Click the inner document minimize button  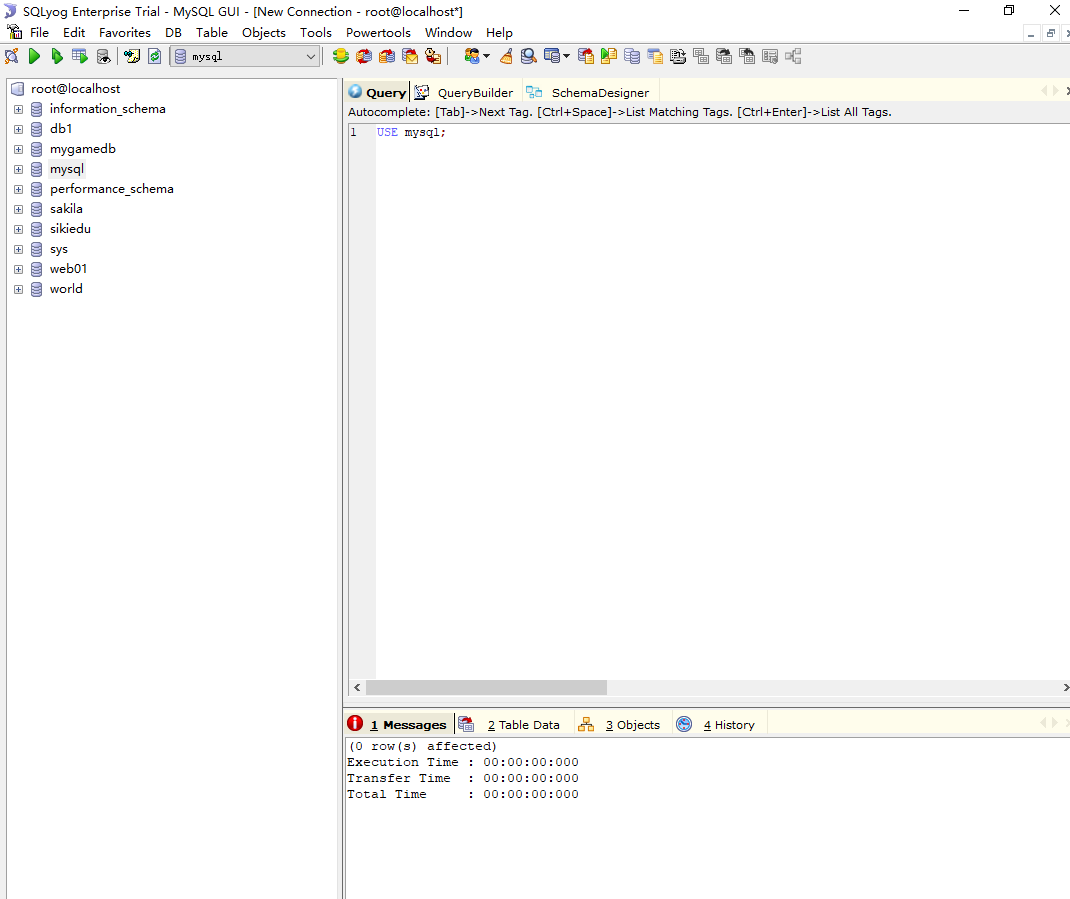(x=1031, y=33)
